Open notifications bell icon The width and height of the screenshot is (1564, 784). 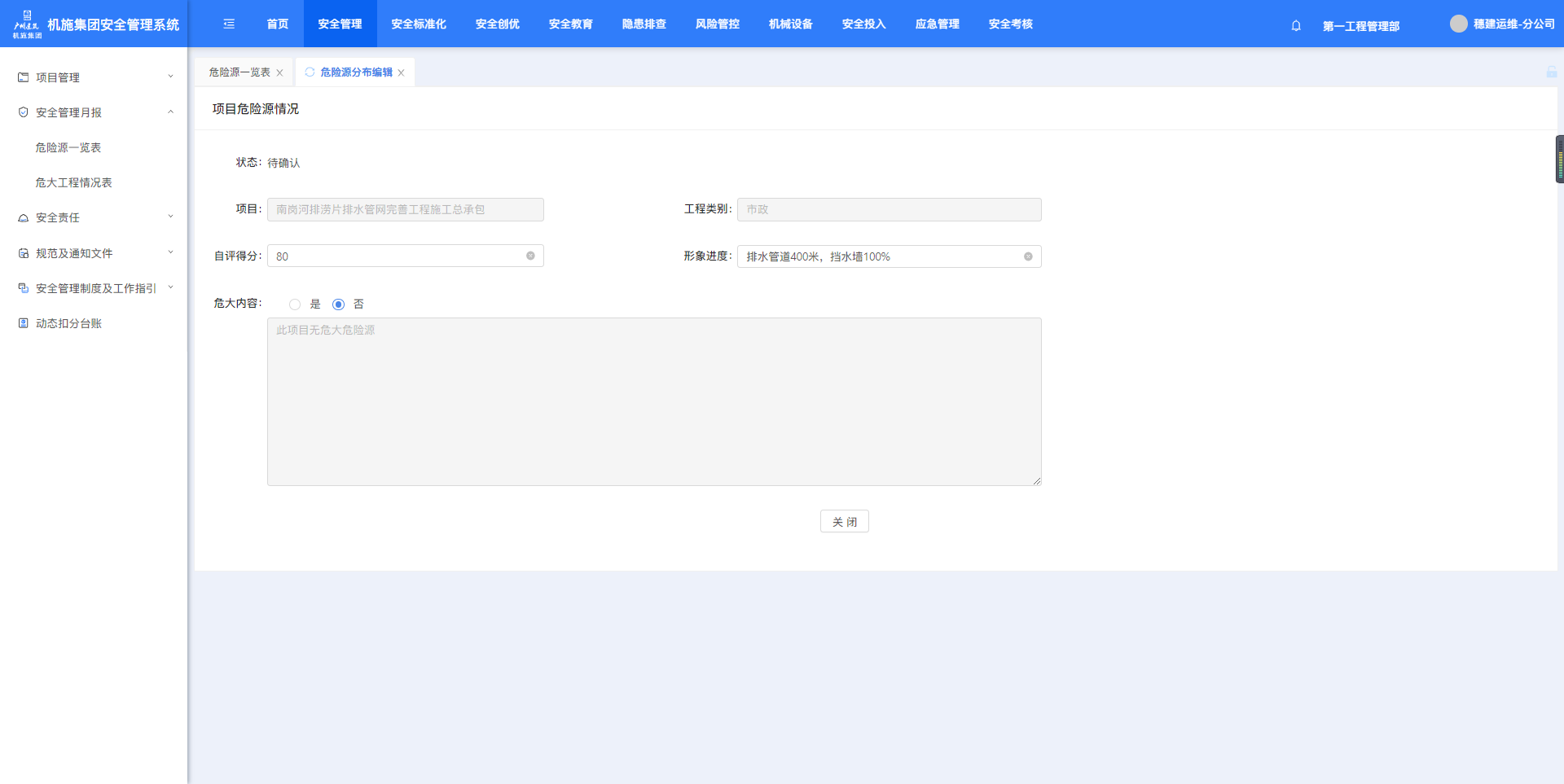[x=1296, y=26]
